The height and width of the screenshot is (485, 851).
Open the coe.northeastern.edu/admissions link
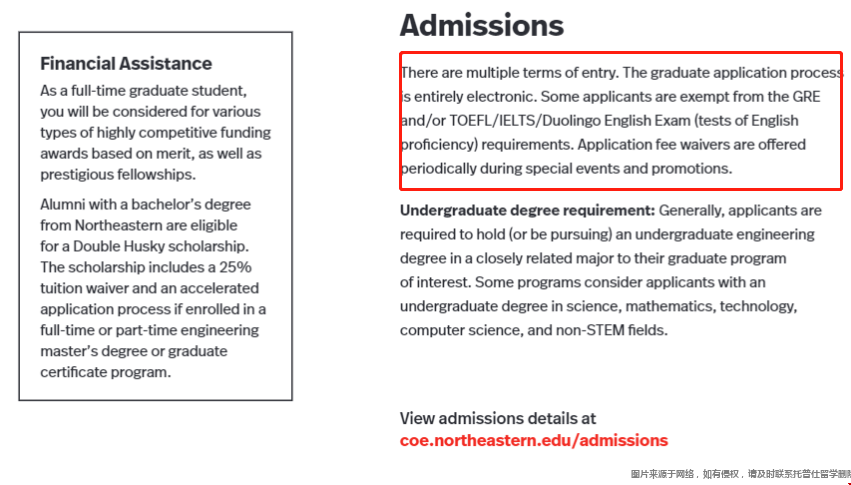coord(533,440)
